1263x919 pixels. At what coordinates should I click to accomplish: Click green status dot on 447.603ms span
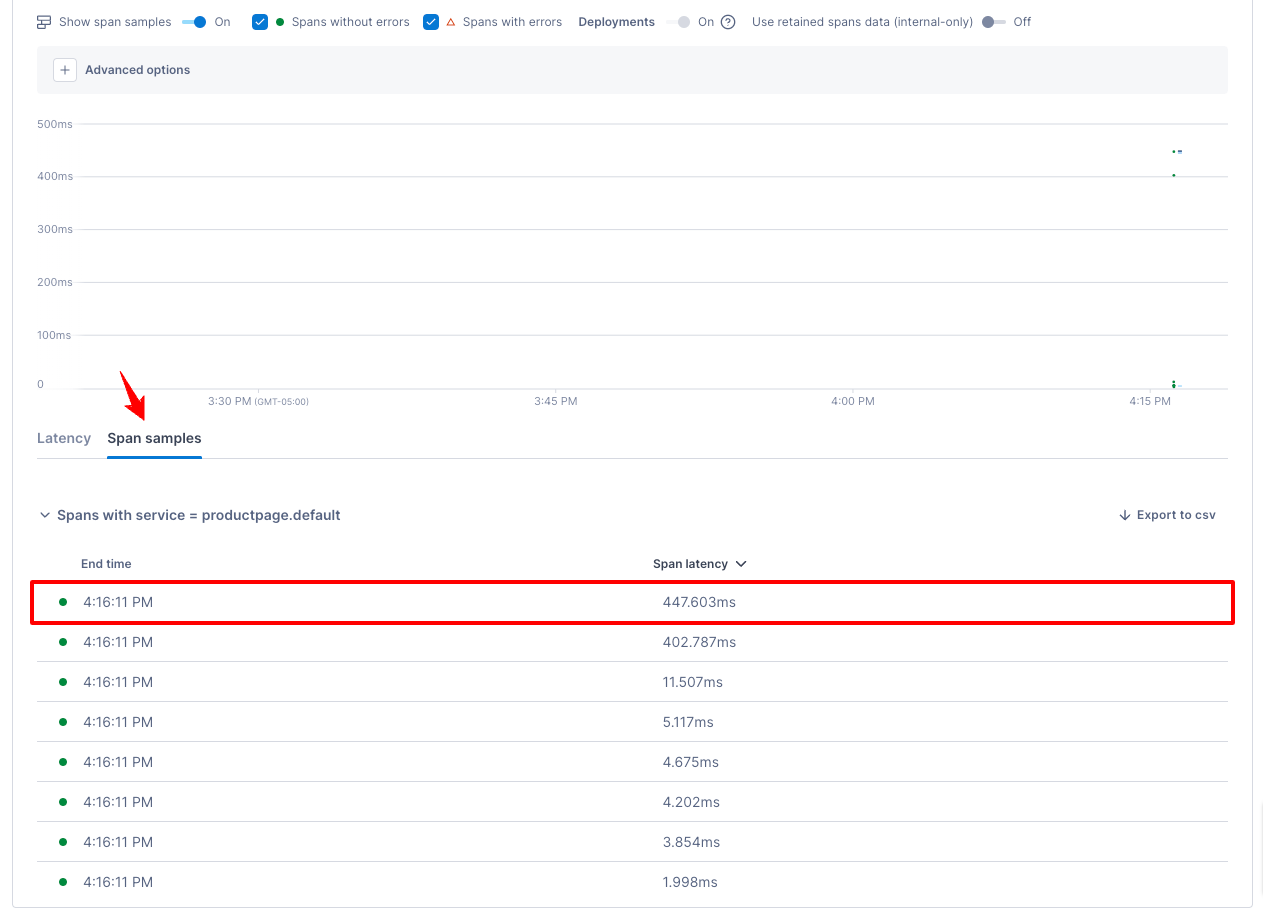coord(63,602)
